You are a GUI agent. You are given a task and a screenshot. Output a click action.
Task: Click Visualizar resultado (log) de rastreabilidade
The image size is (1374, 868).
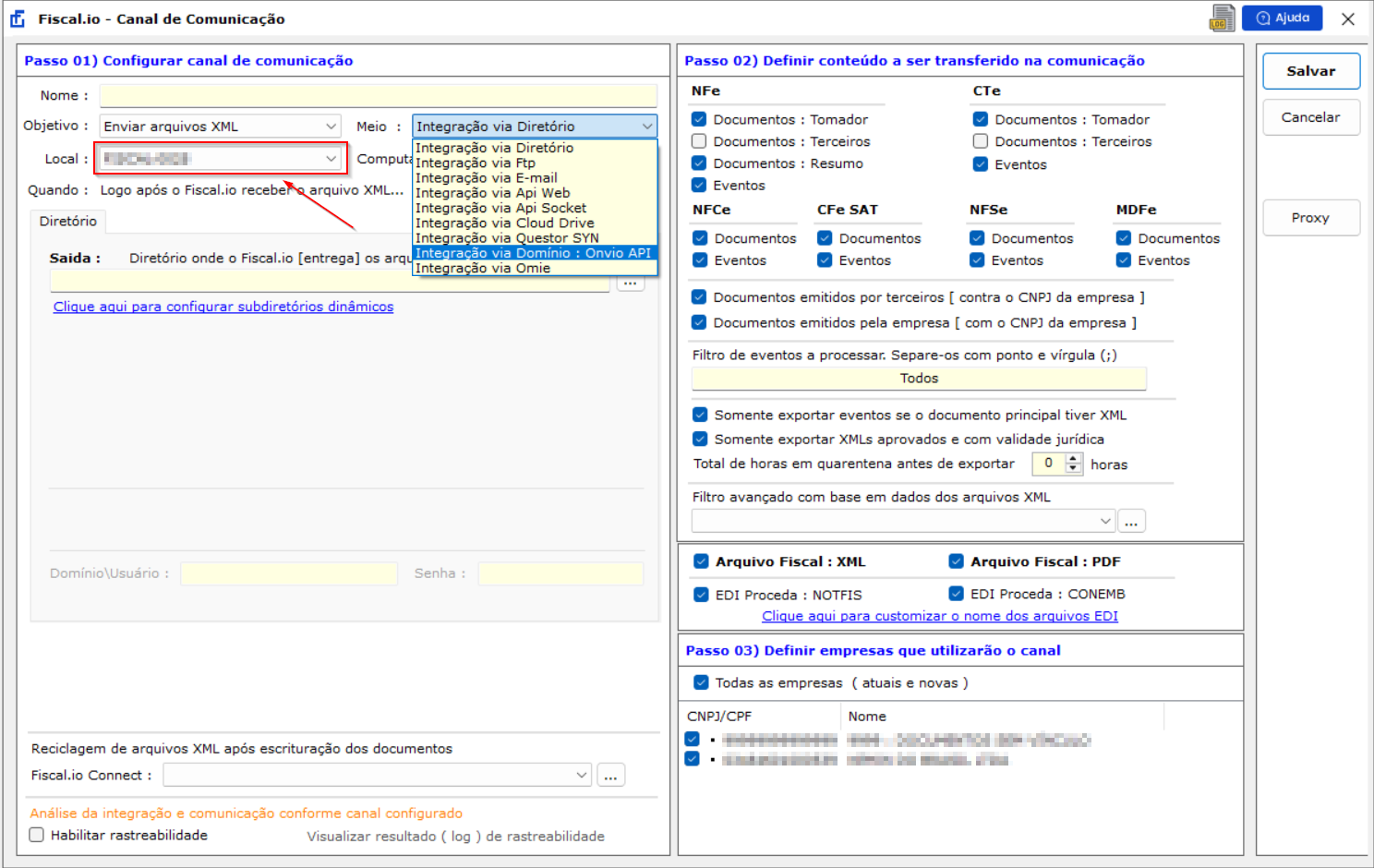[456, 837]
